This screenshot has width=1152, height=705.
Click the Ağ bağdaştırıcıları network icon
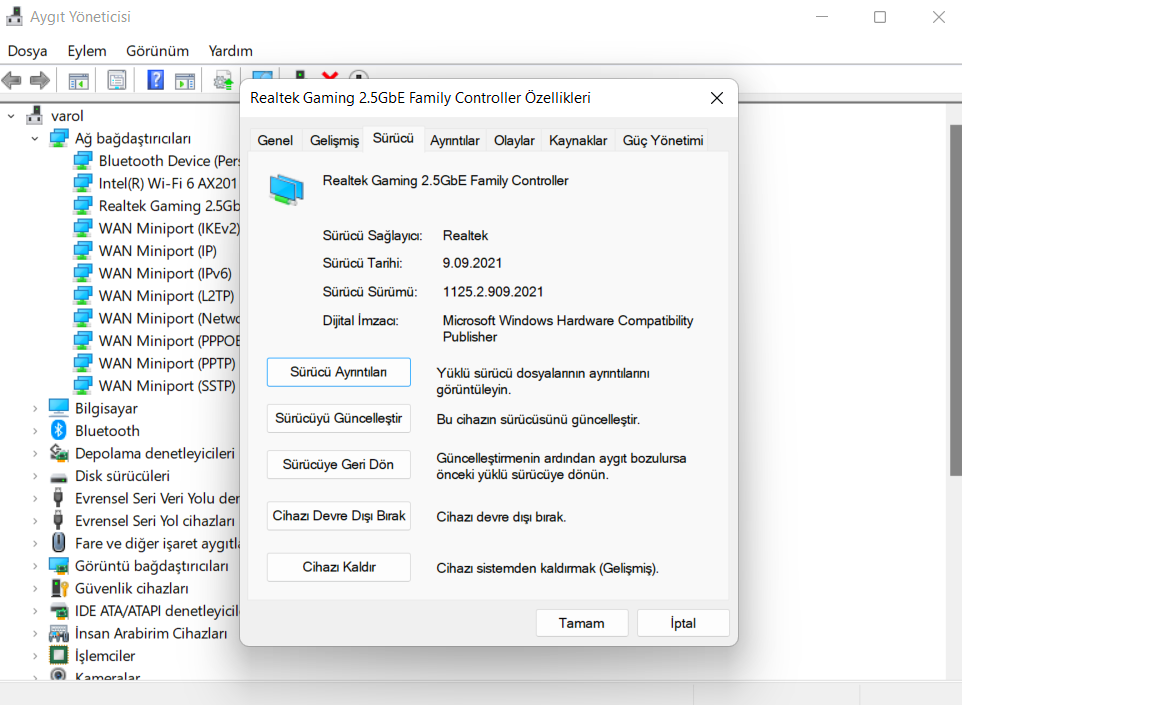click(59, 138)
